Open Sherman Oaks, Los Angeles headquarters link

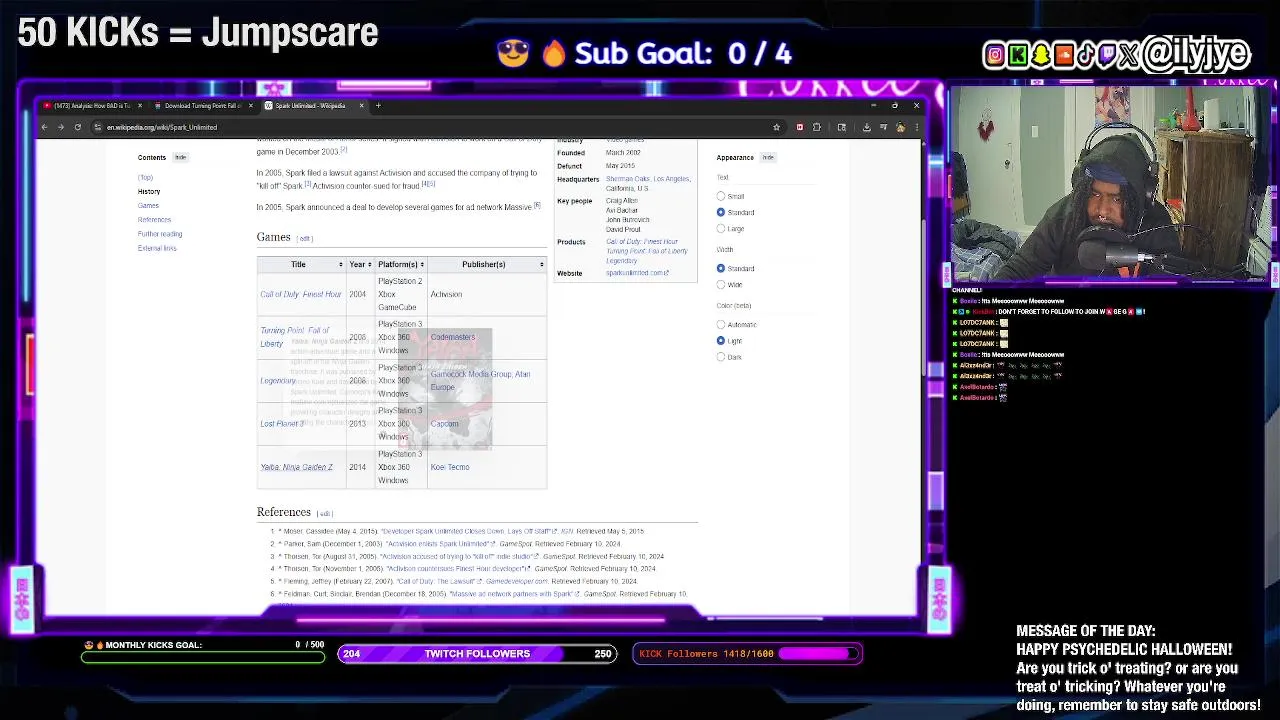[x=648, y=179]
